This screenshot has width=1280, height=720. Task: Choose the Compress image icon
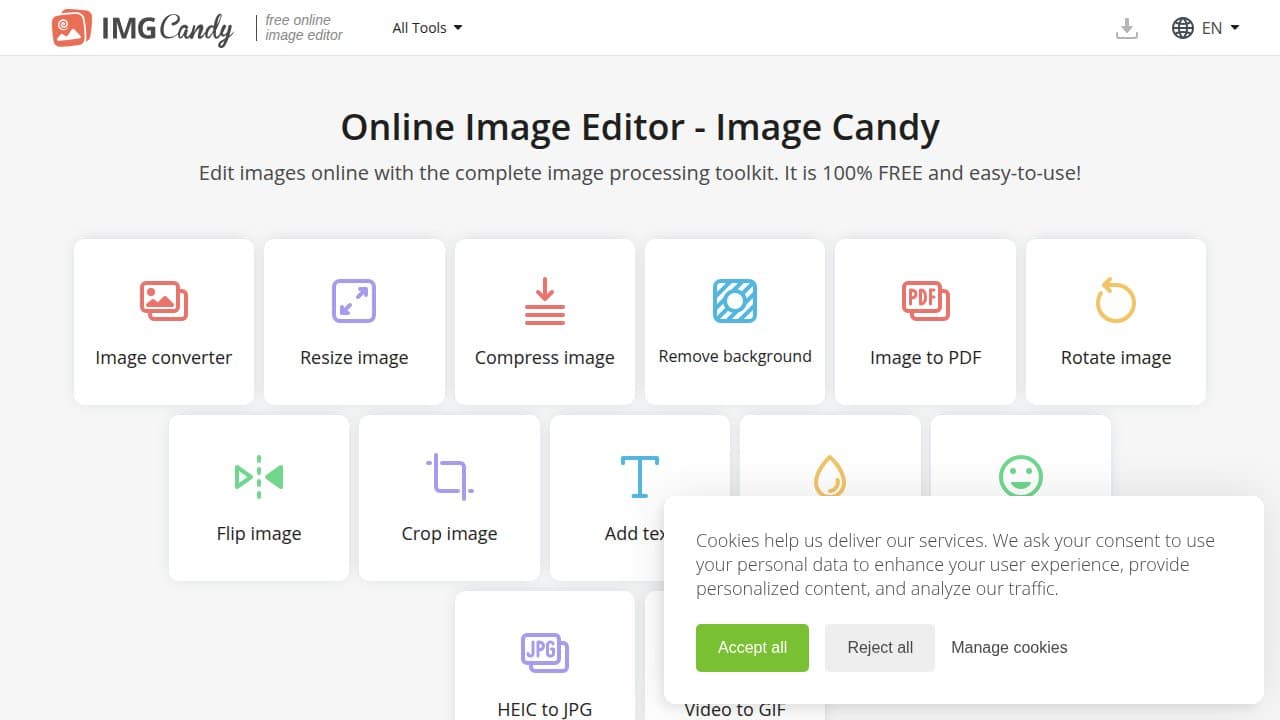545,301
